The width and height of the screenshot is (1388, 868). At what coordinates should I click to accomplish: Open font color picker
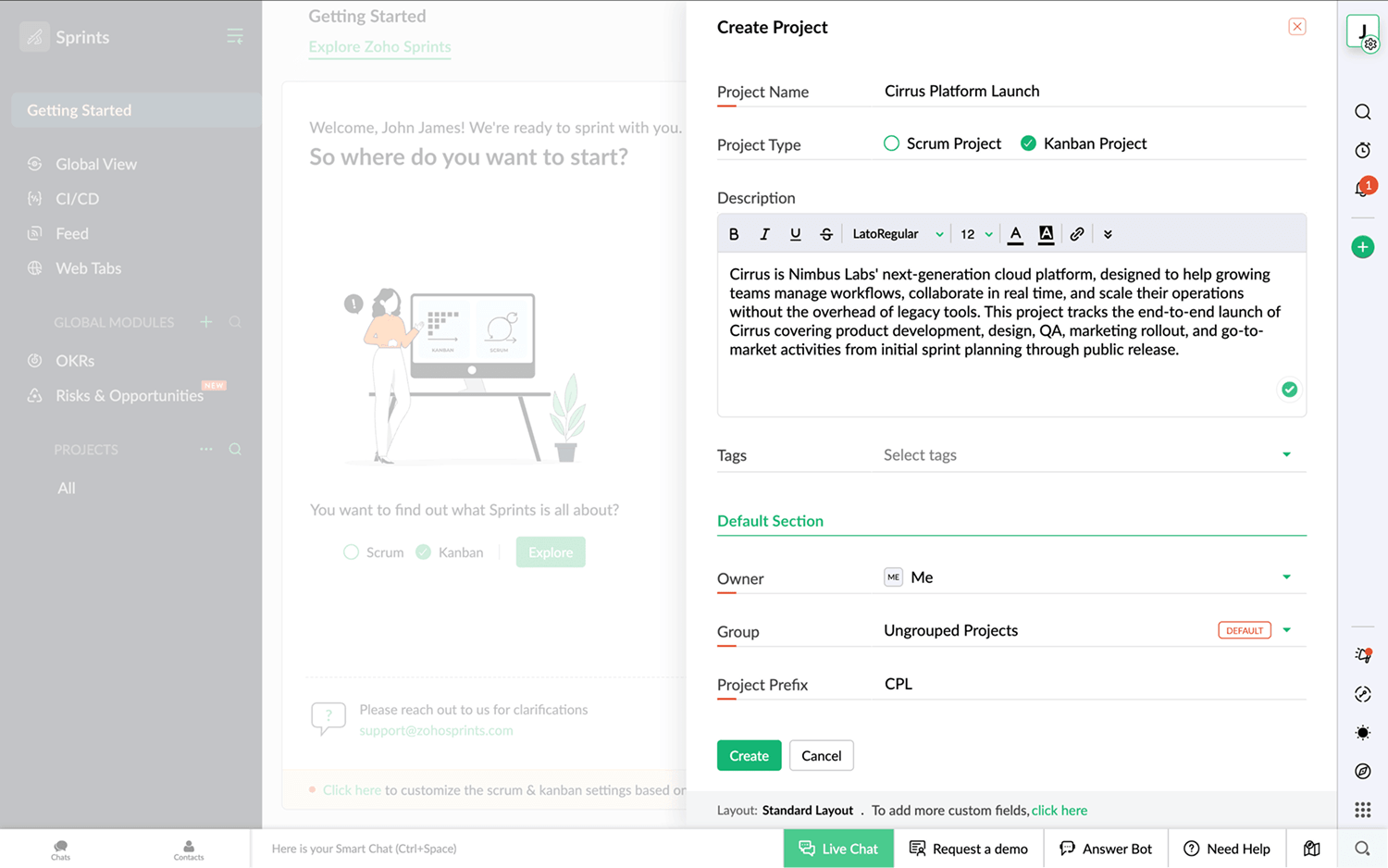(x=1015, y=234)
